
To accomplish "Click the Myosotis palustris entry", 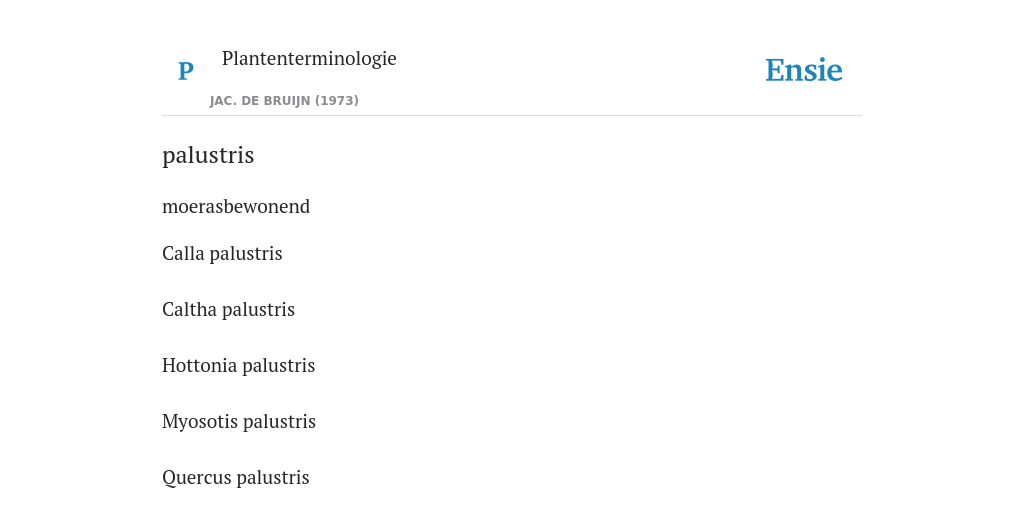I will coord(239,421).
